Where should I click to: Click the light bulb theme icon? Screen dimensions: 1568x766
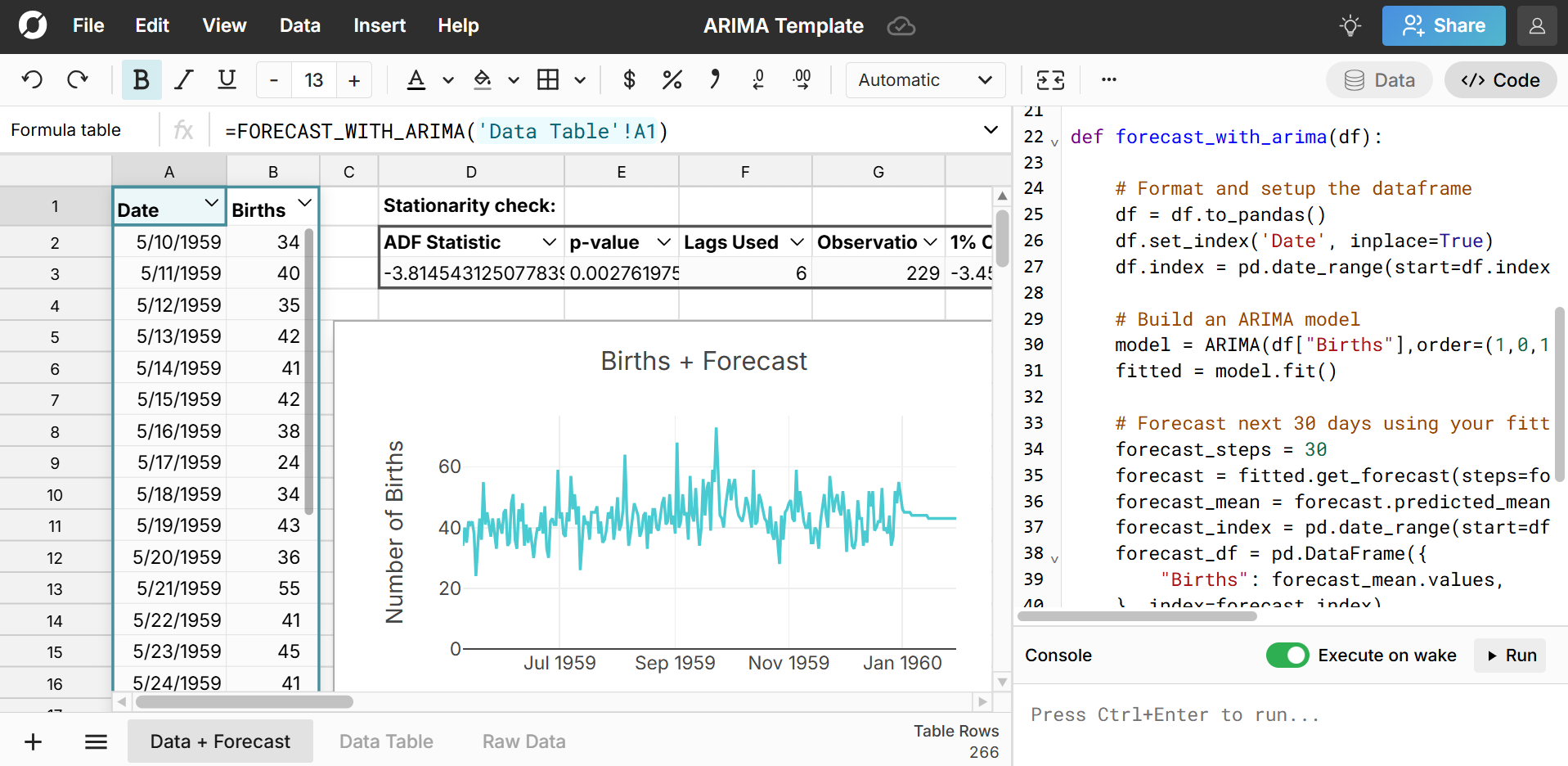pos(1350,26)
